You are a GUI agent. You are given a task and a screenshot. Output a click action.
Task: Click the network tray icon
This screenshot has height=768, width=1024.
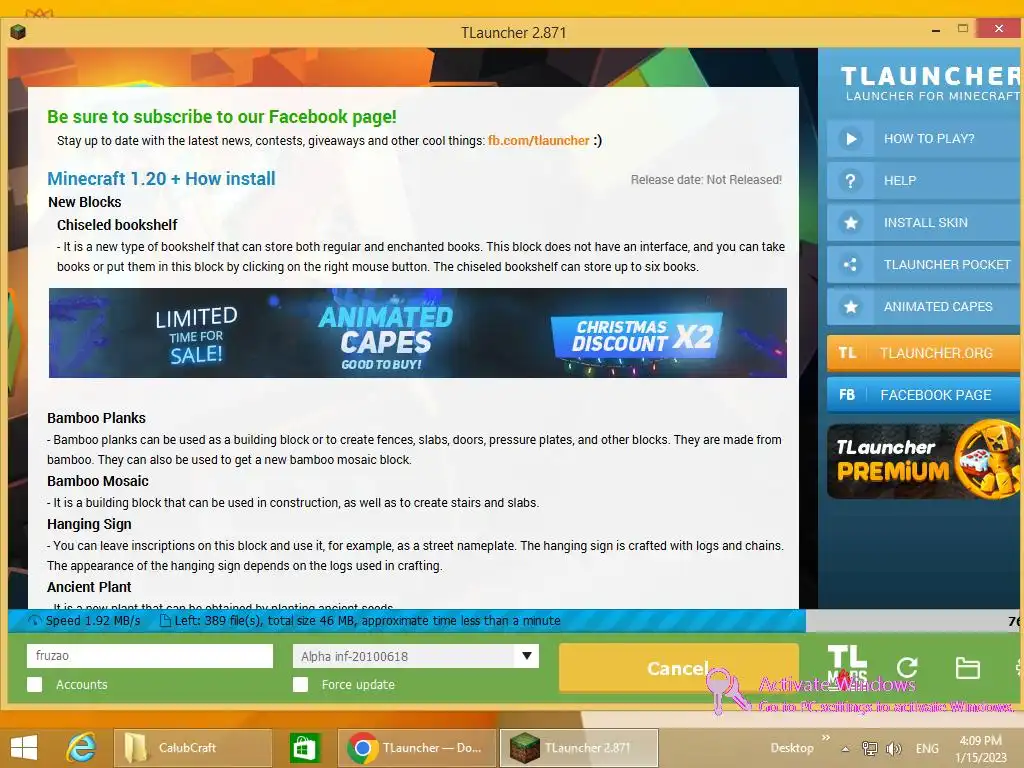coord(870,748)
